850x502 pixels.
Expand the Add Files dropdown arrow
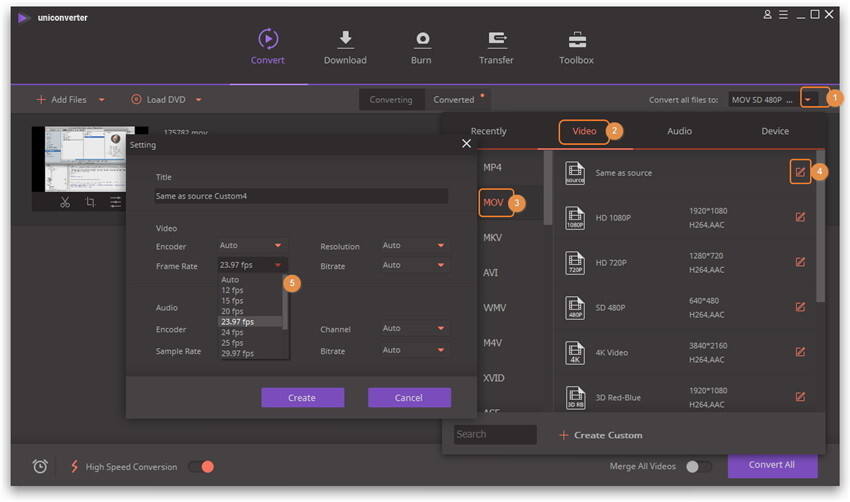point(101,100)
